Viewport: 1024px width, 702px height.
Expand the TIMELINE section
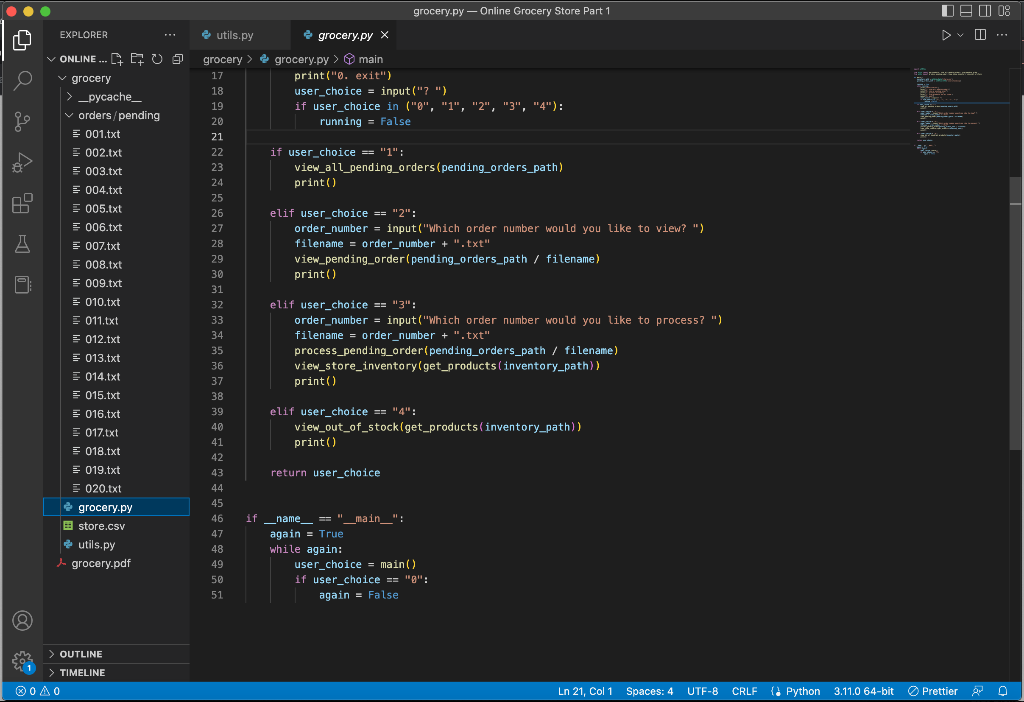tap(82, 673)
